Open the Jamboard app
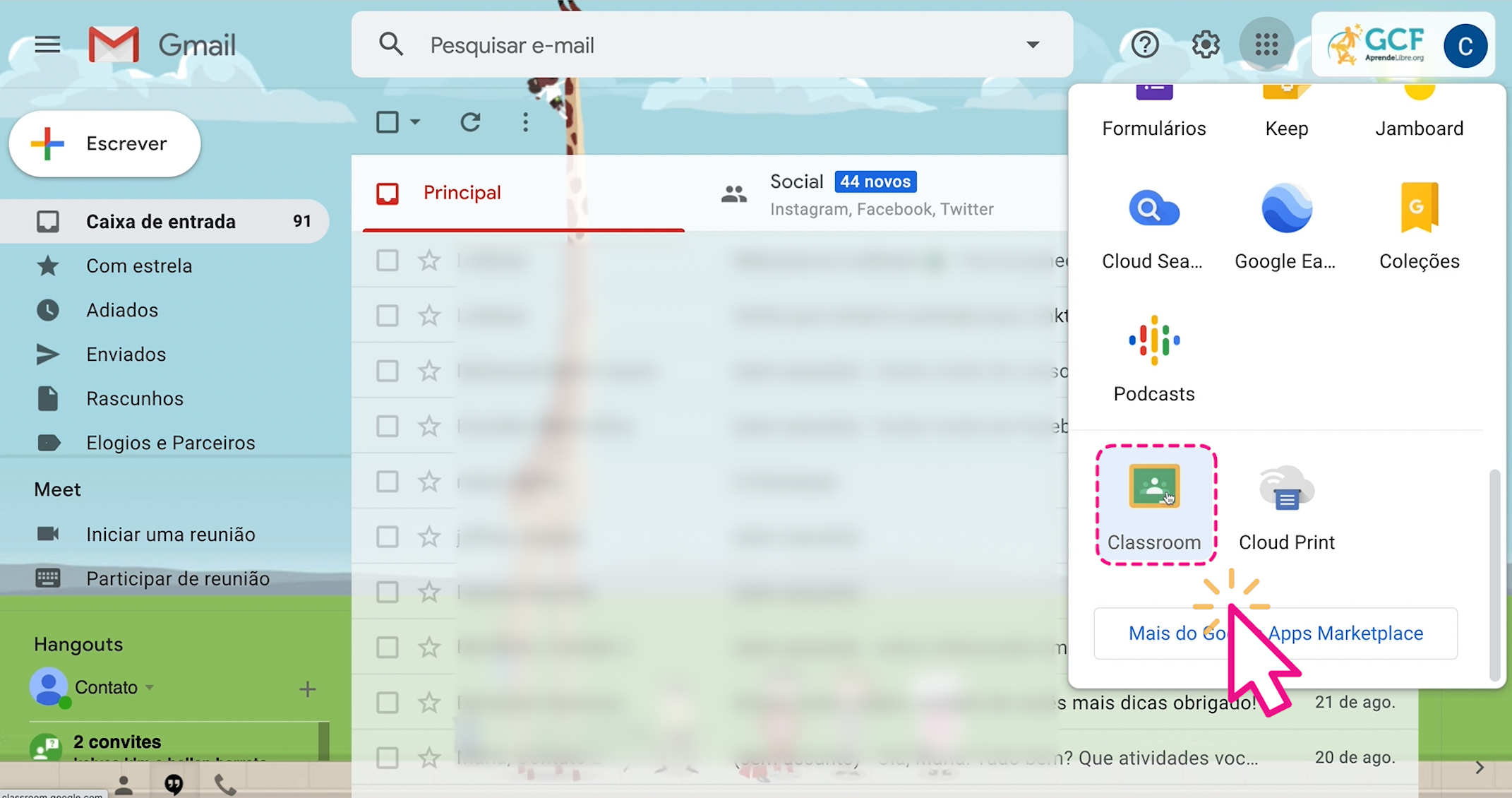The height and width of the screenshot is (798, 1512). [1420, 113]
